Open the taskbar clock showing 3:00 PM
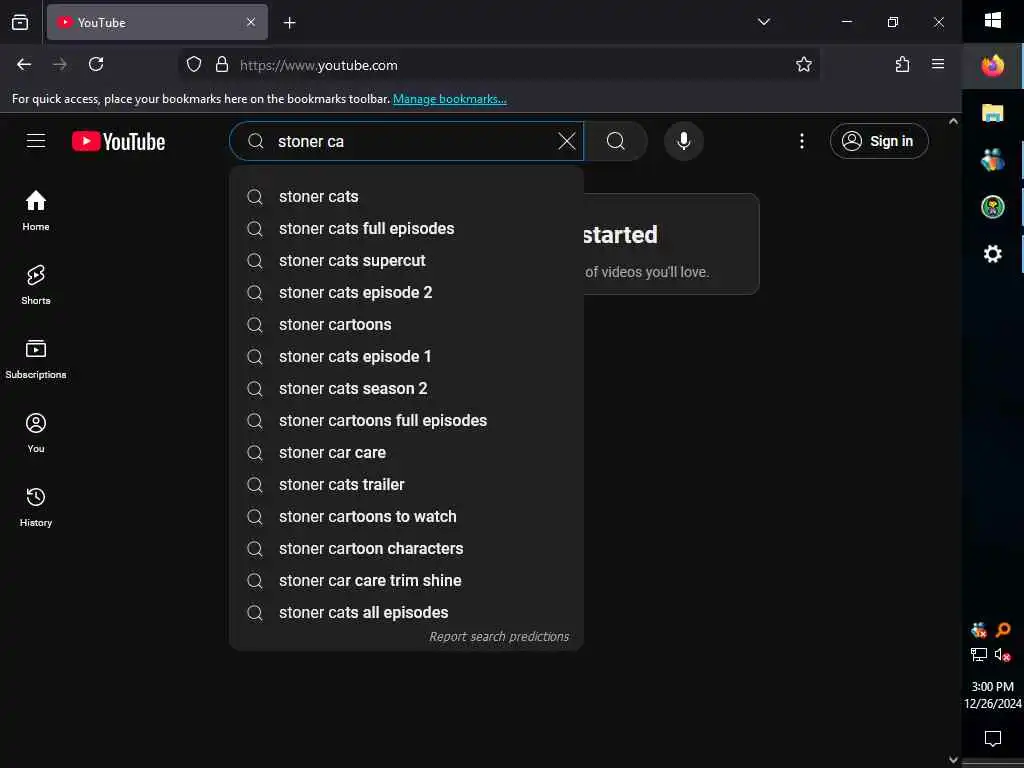This screenshot has height=768, width=1024. pos(993,695)
